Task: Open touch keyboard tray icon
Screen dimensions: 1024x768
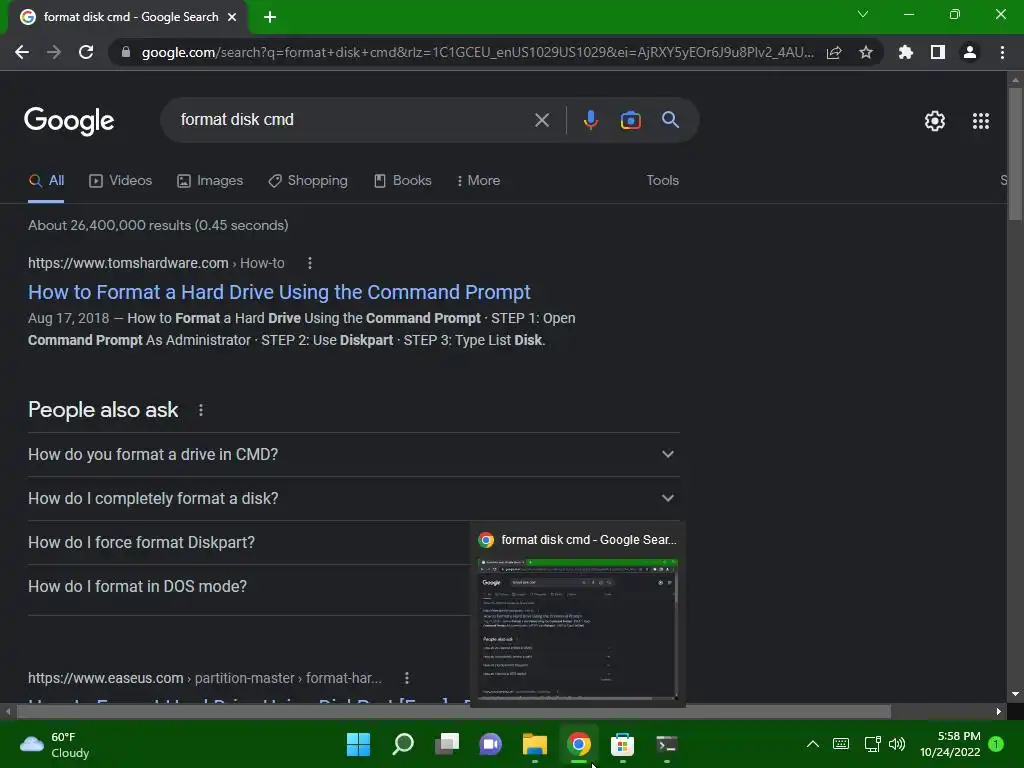Action: coord(841,744)
